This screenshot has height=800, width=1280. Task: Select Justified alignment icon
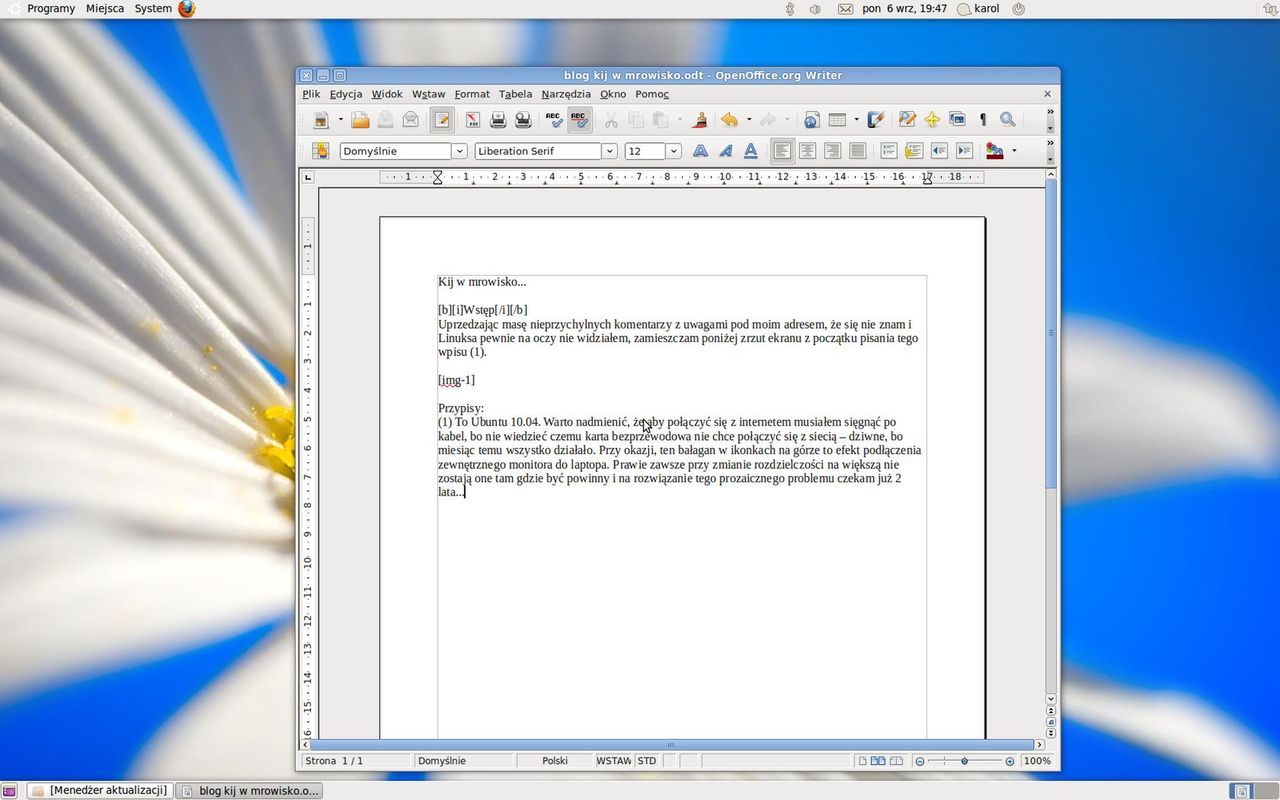coord(857,151)
